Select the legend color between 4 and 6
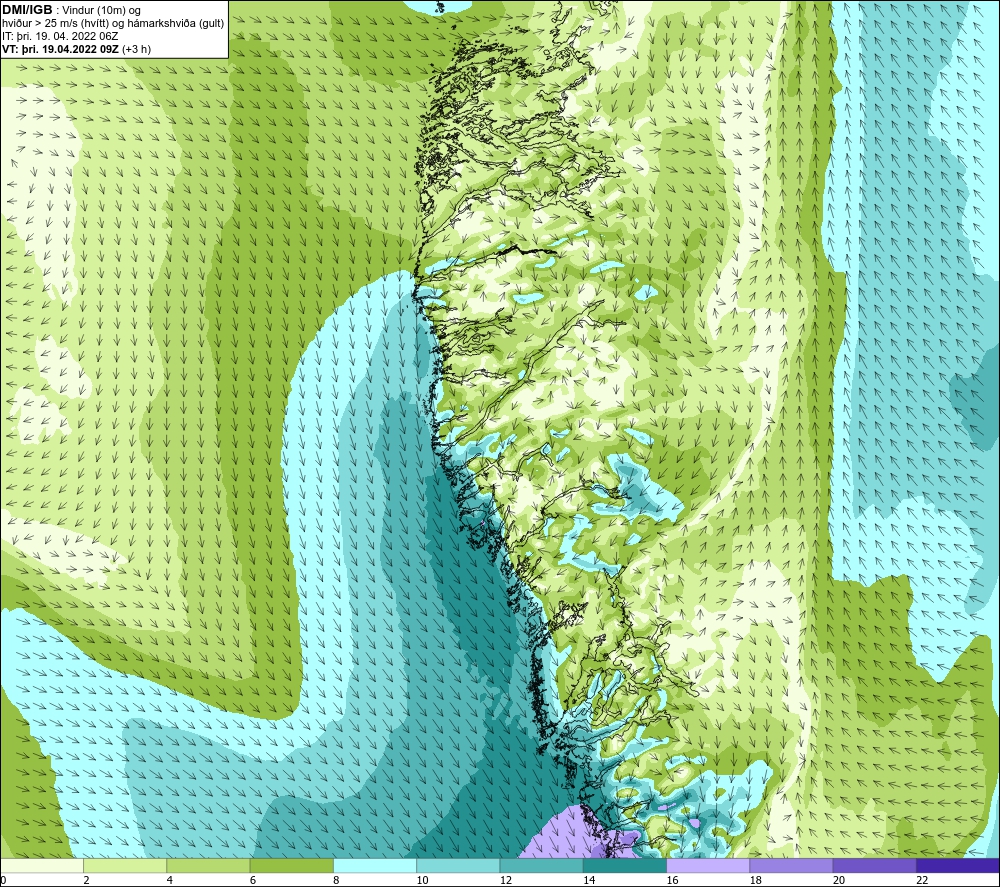Image resolution: width=1000 pixels, height=887 pixels. coord(209,865)
